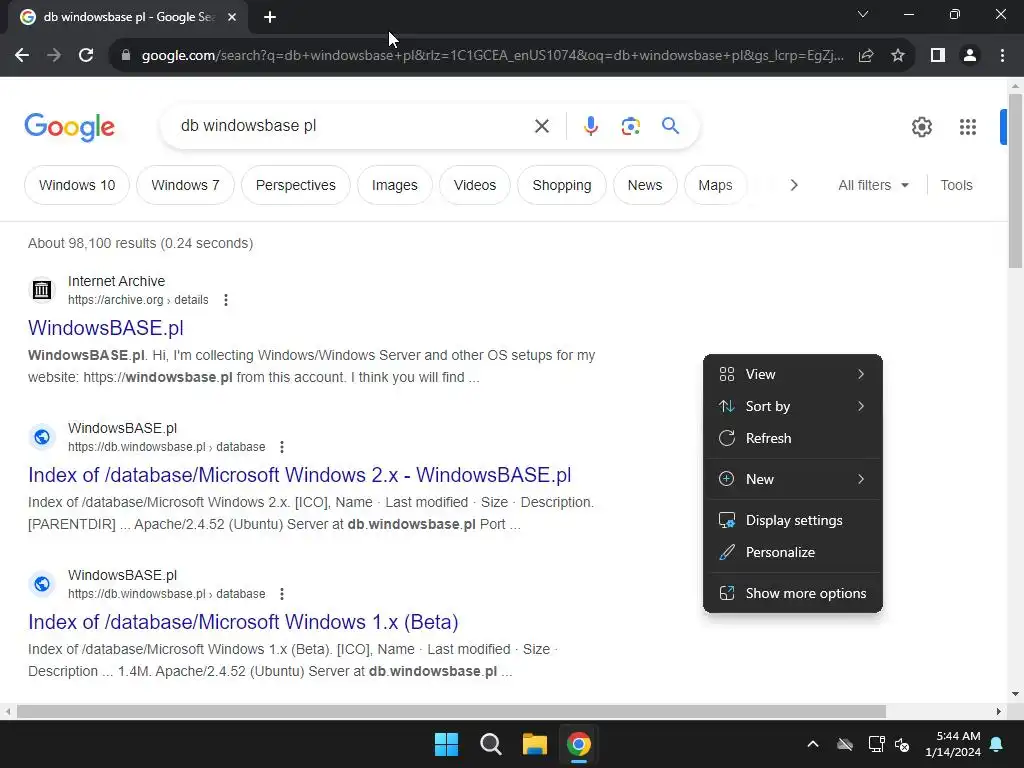The width and height of the screenshot is (1024, 768).
Task: Open tab search dropdown chevron
Action: [x=863, y=14]
